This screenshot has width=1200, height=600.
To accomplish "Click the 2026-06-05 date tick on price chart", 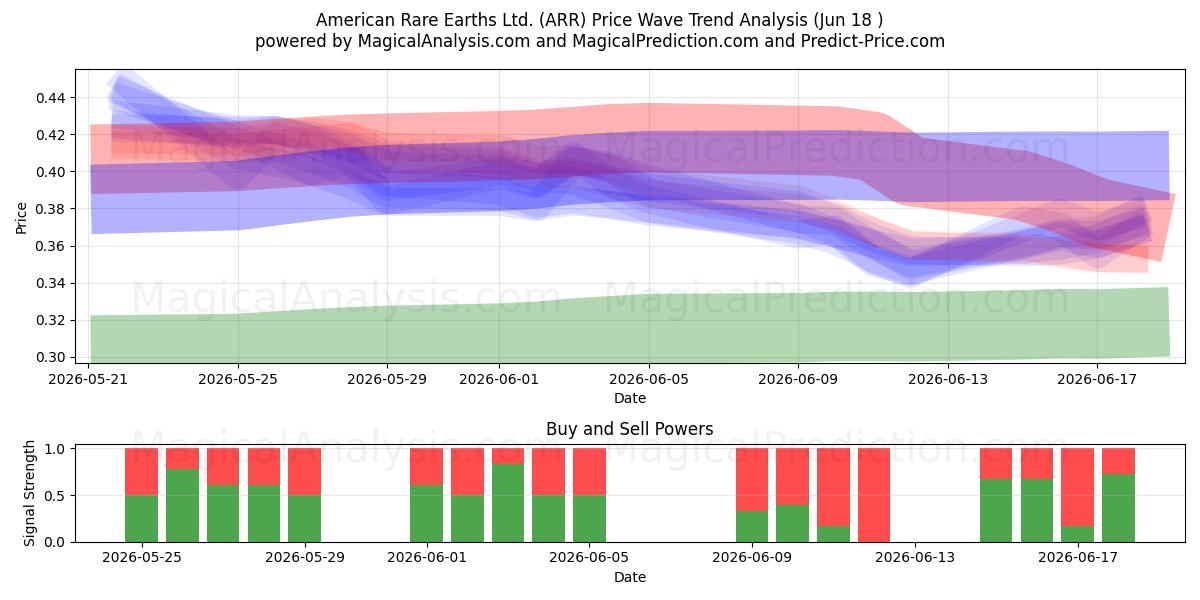I will pyautogui.click(x=649, y=379).
